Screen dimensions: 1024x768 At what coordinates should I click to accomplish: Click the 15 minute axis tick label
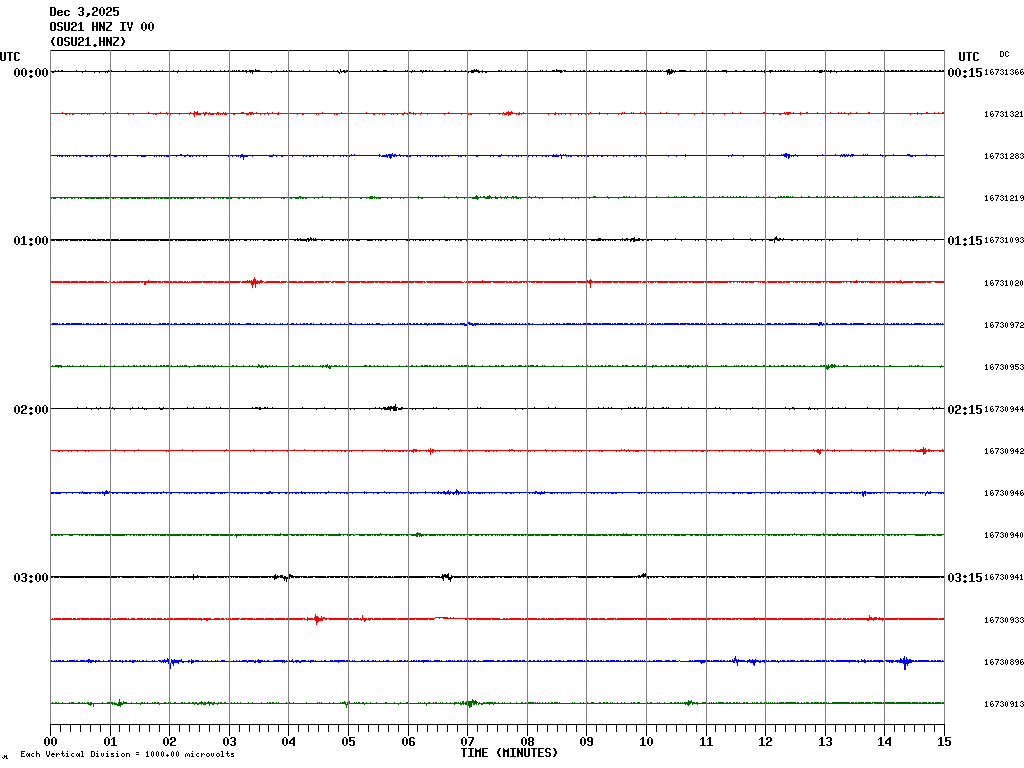coord(943,742)
